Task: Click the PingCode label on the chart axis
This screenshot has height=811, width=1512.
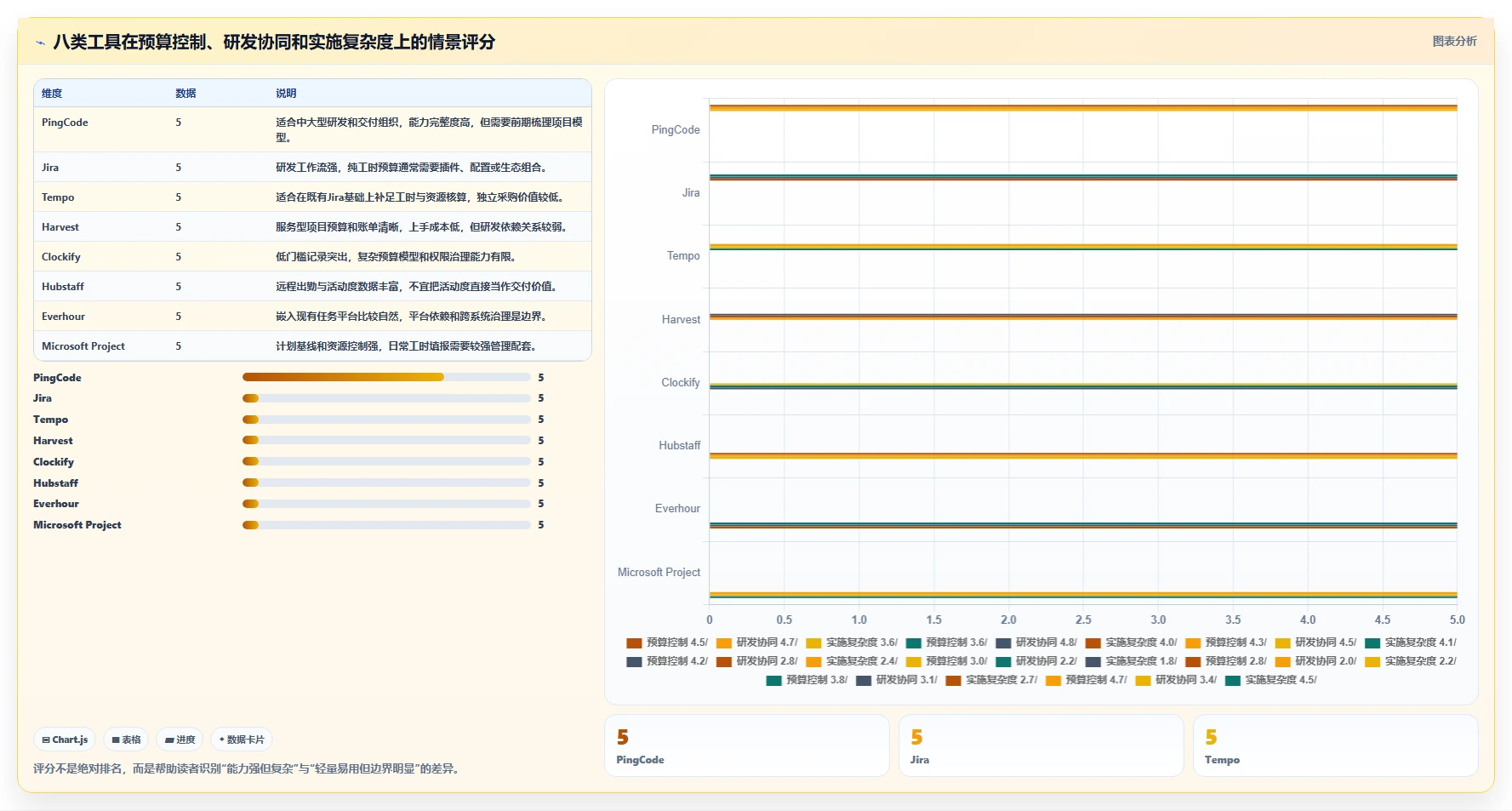Action: tap(676, 130)
